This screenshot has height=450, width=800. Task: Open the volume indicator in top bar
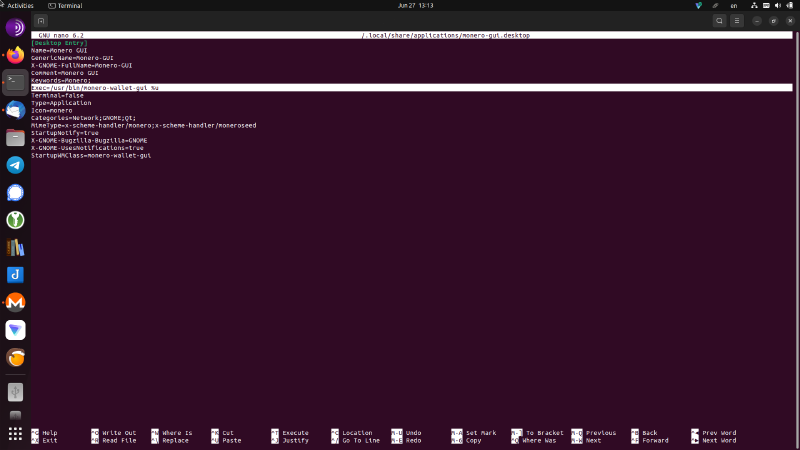(778, 6)
